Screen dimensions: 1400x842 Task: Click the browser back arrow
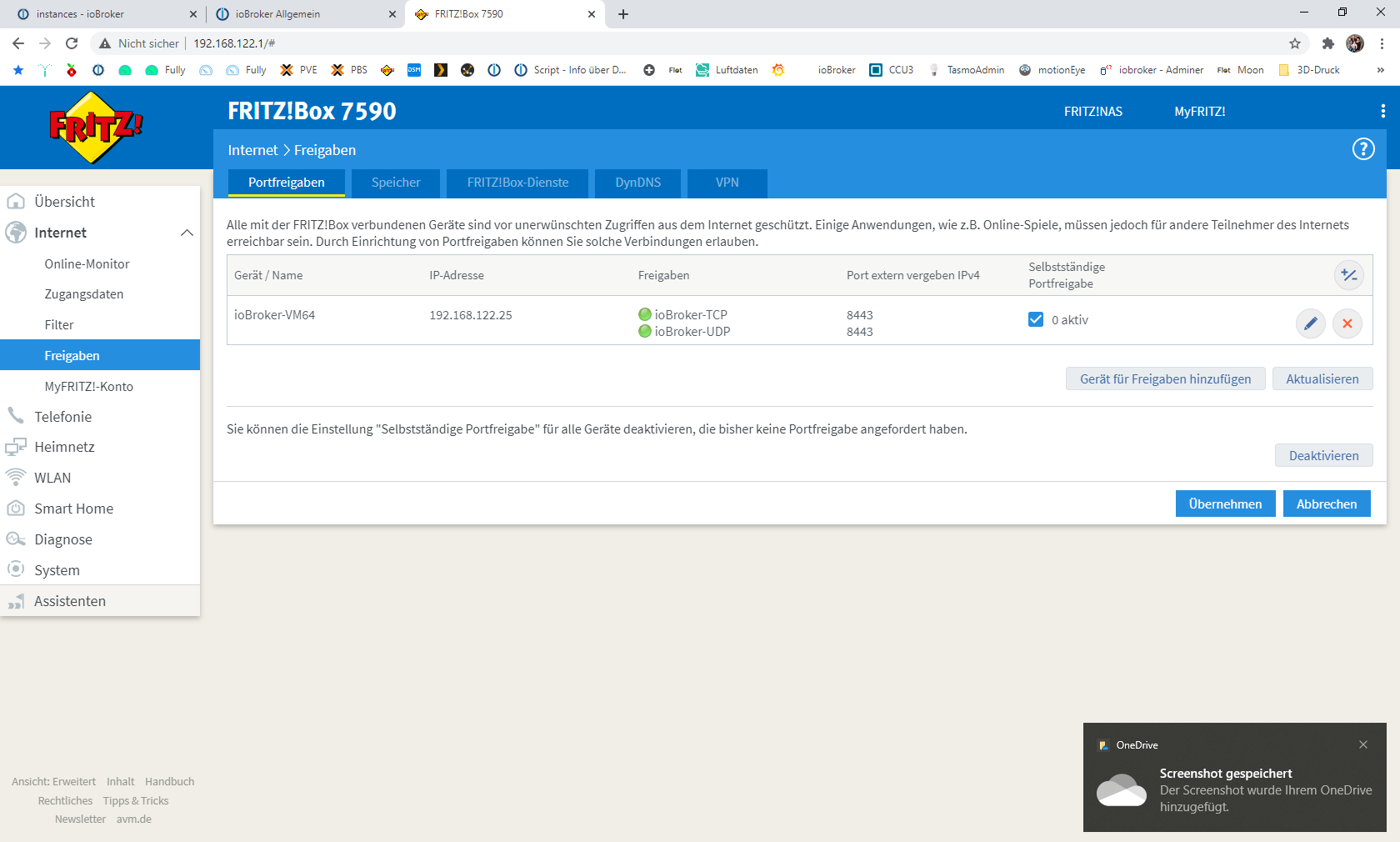coord(18,43)
